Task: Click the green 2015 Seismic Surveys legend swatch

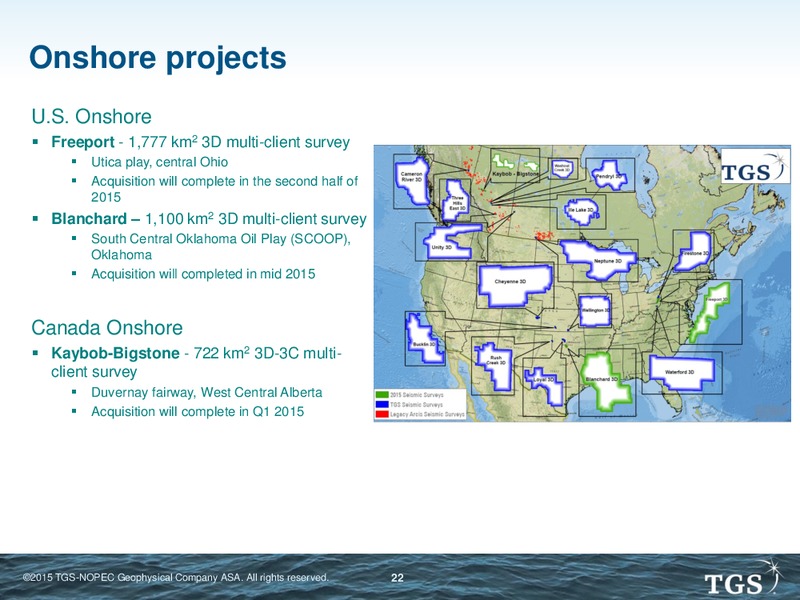Action: (x=382, y=394)
